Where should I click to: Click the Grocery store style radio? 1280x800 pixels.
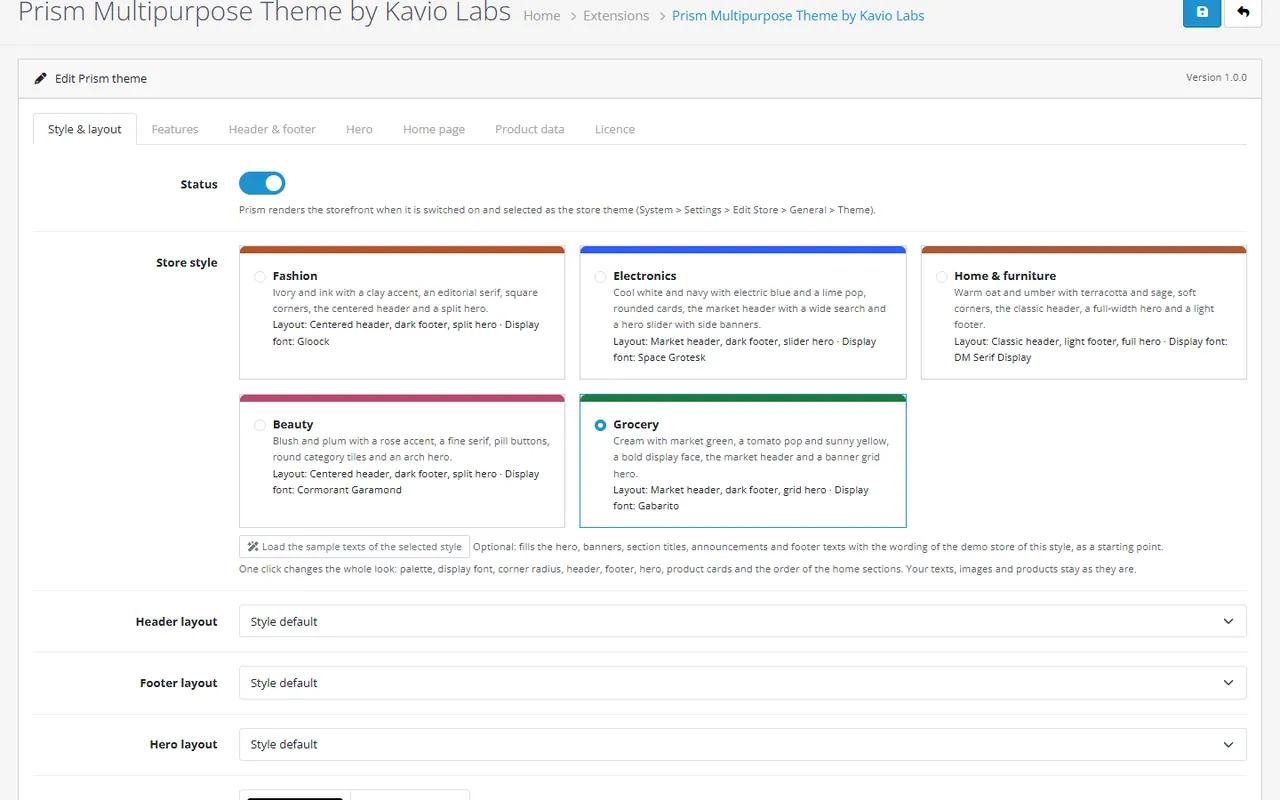pos(600,425)
